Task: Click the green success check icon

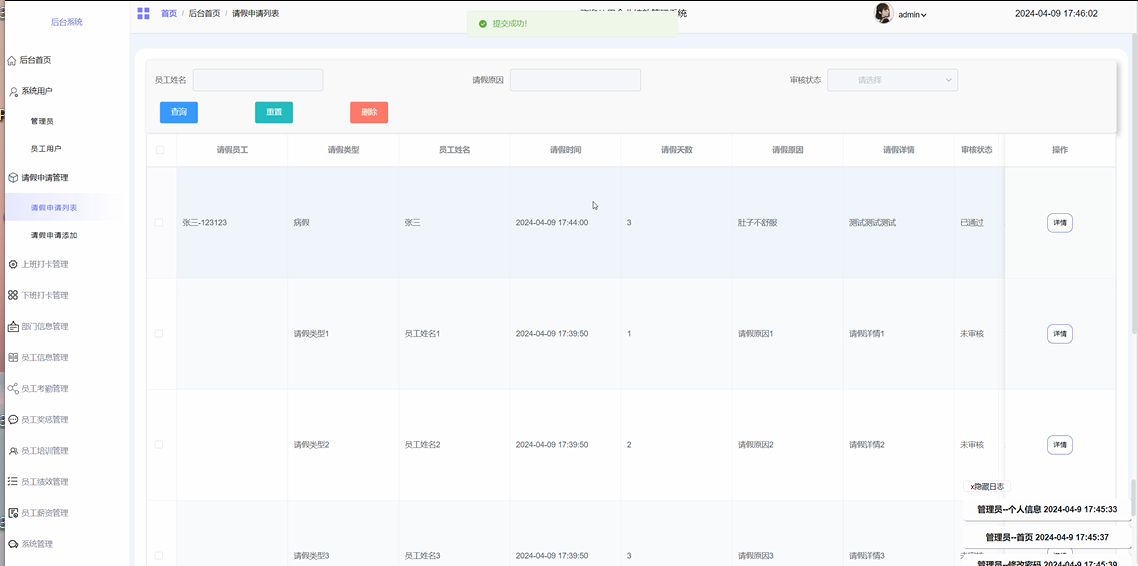Action: 483,24
